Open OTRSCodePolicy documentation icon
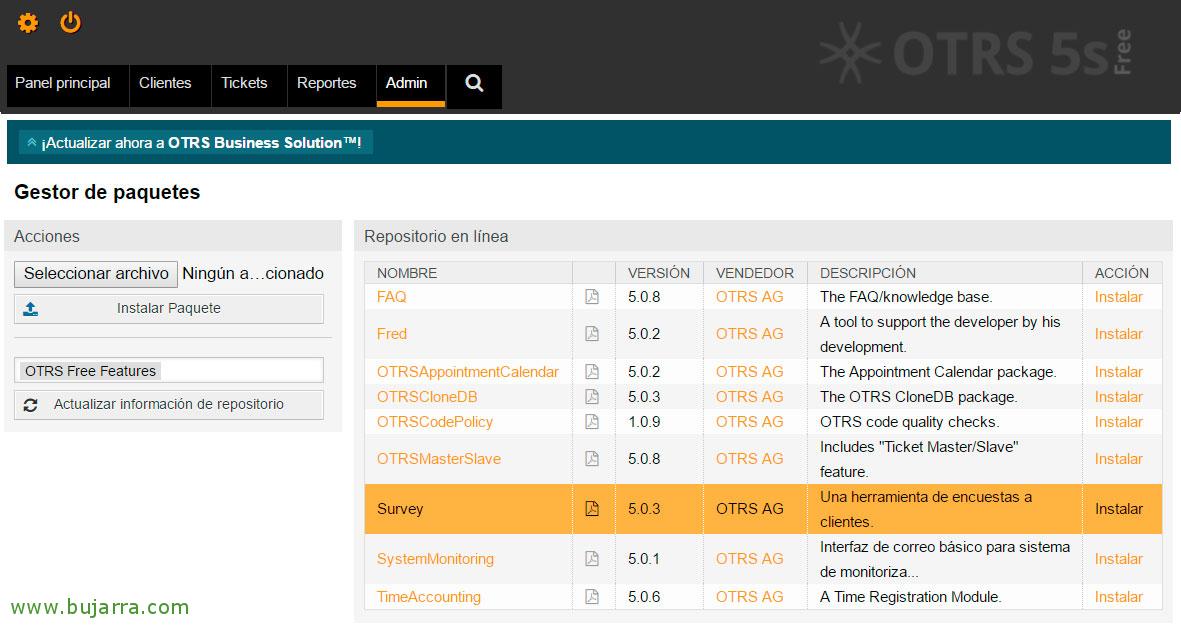Screen dimensions: 1181x629 [592, 422]
